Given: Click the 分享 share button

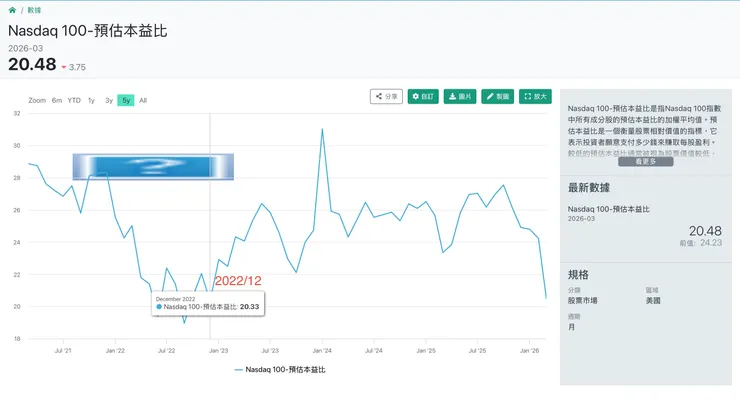Looking at the screenshot, I should [x=386, y=96].
